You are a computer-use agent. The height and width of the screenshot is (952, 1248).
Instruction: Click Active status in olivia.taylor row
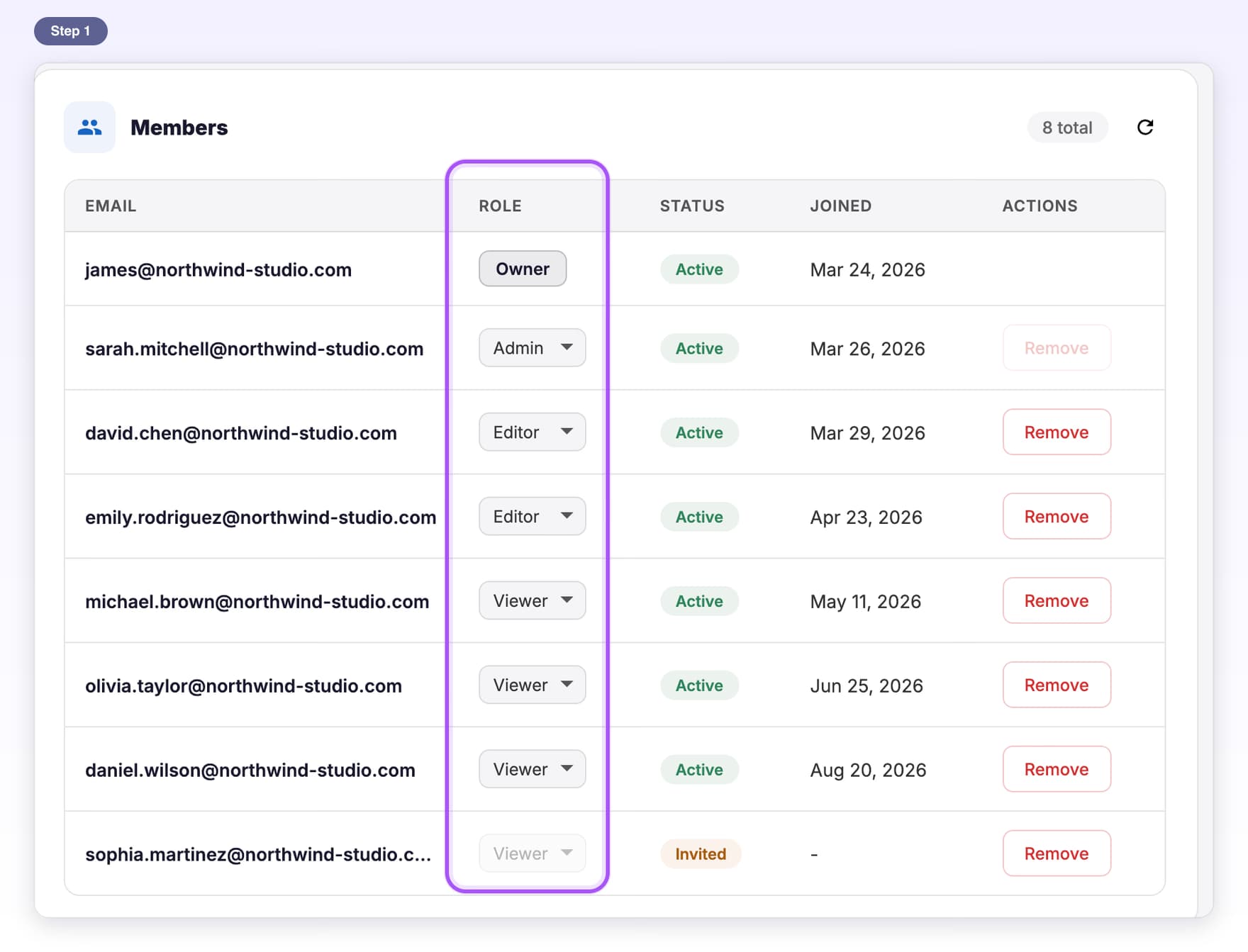[699, 685]
